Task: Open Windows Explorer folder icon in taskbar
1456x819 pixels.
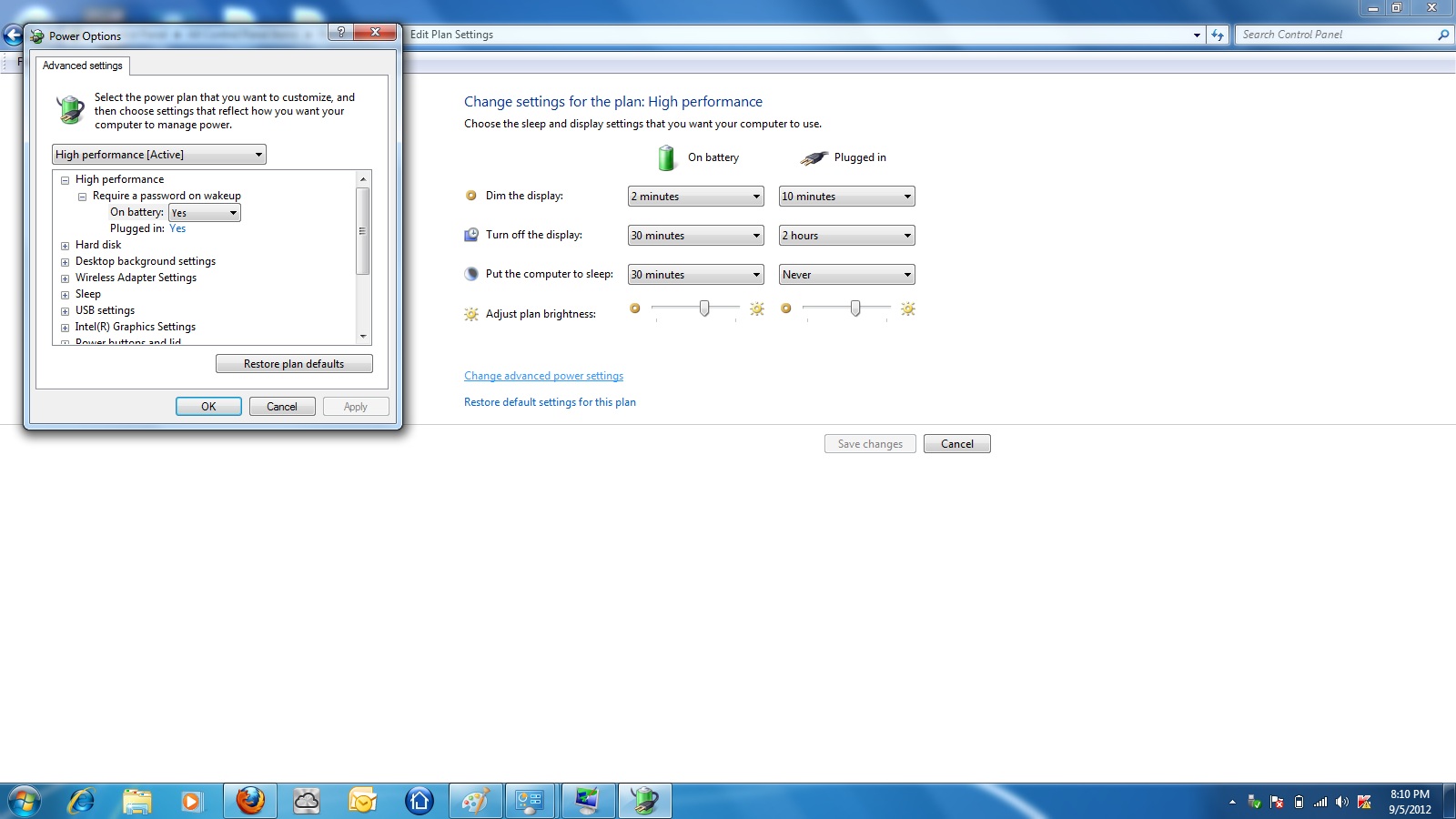Action: tap(137, 802)
